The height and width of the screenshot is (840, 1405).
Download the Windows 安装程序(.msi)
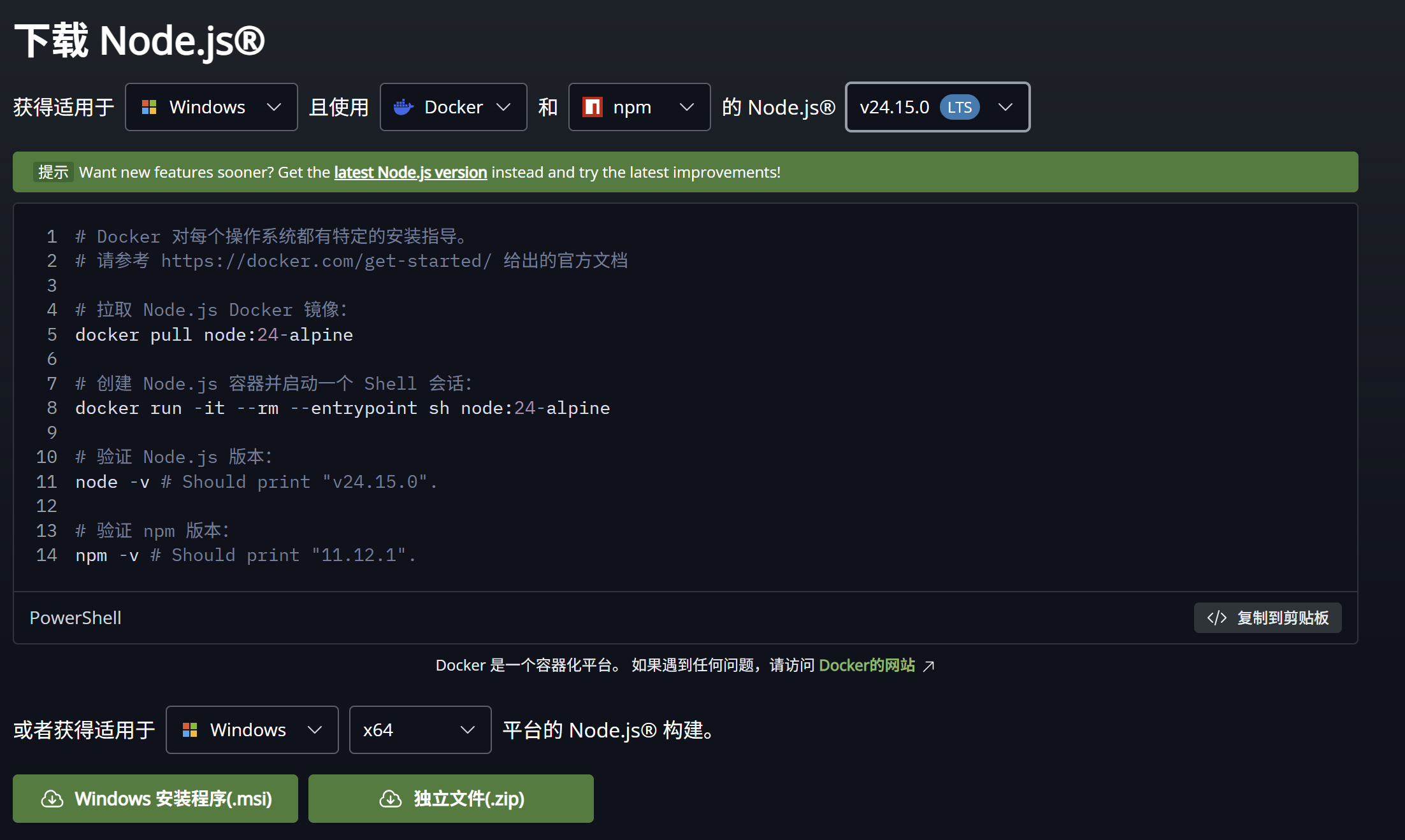point(155,799)
